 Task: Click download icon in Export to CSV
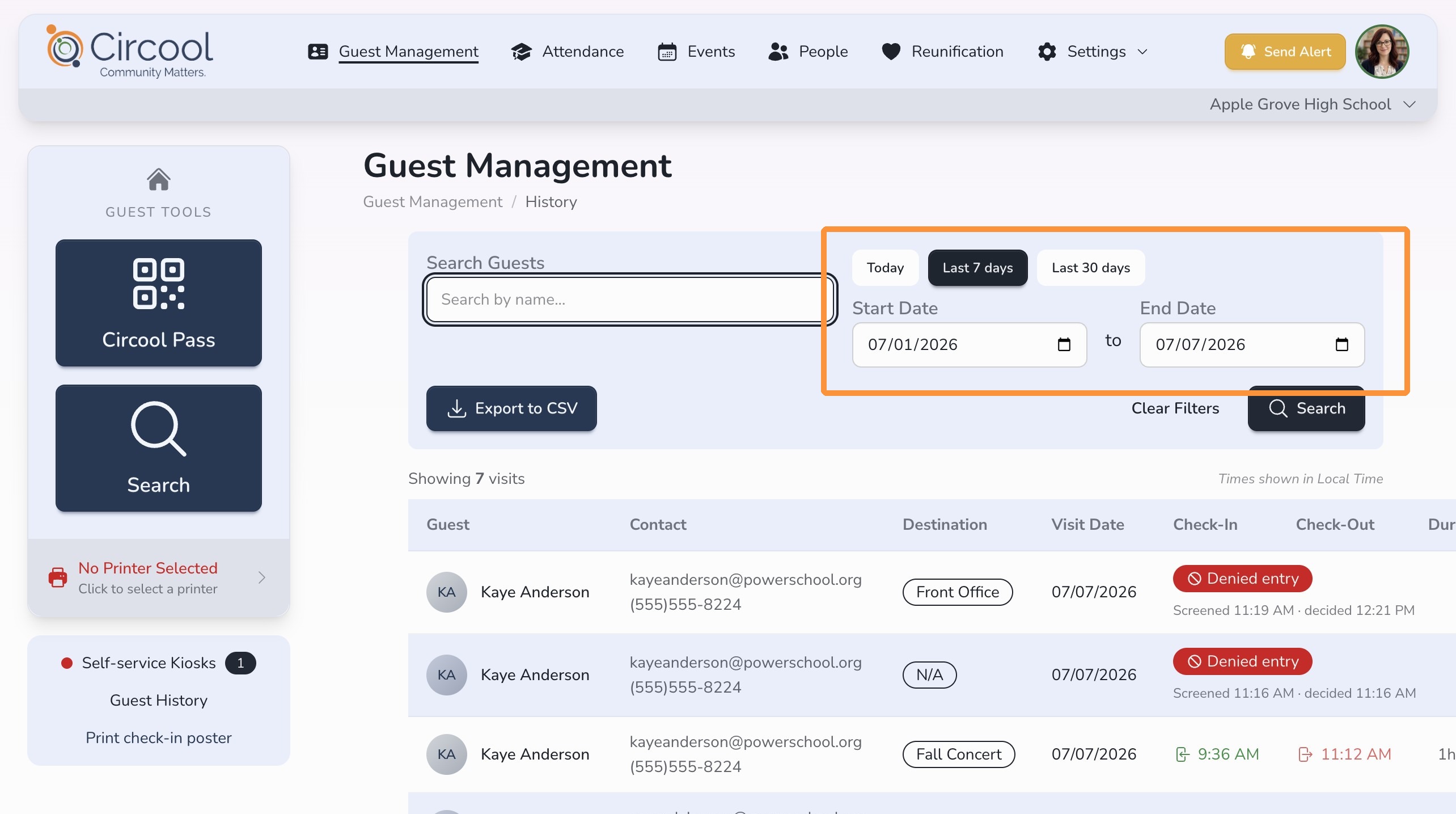pyautogui.click(x=456, y=408)
